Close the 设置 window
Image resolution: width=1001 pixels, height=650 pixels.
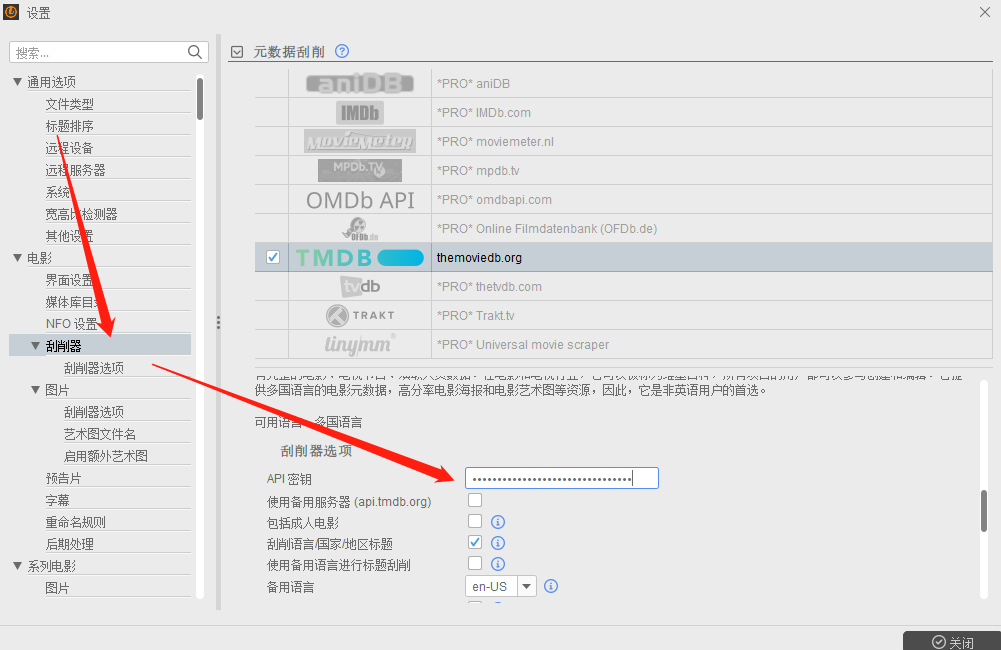[984, 12]
